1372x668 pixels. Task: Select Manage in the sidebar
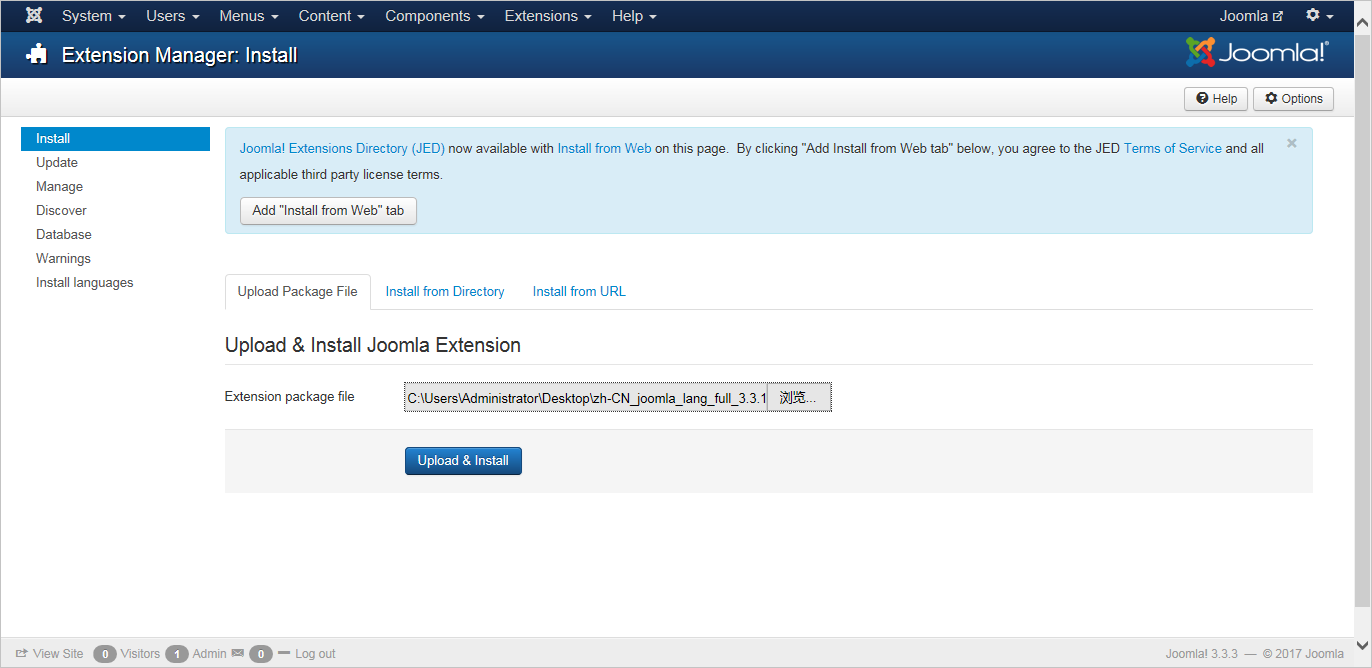pyautogui.click(x=60, y=187)
